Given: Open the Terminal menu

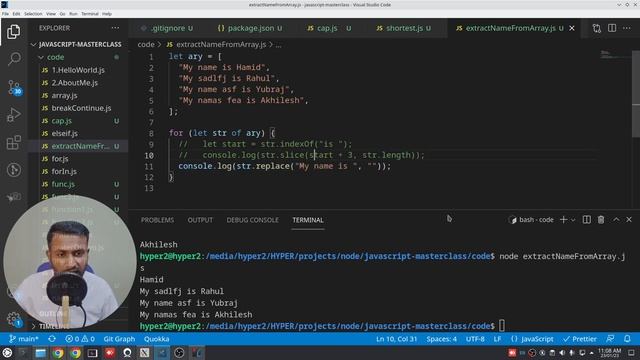Looking at the screenshot, I should coord(90,14).
